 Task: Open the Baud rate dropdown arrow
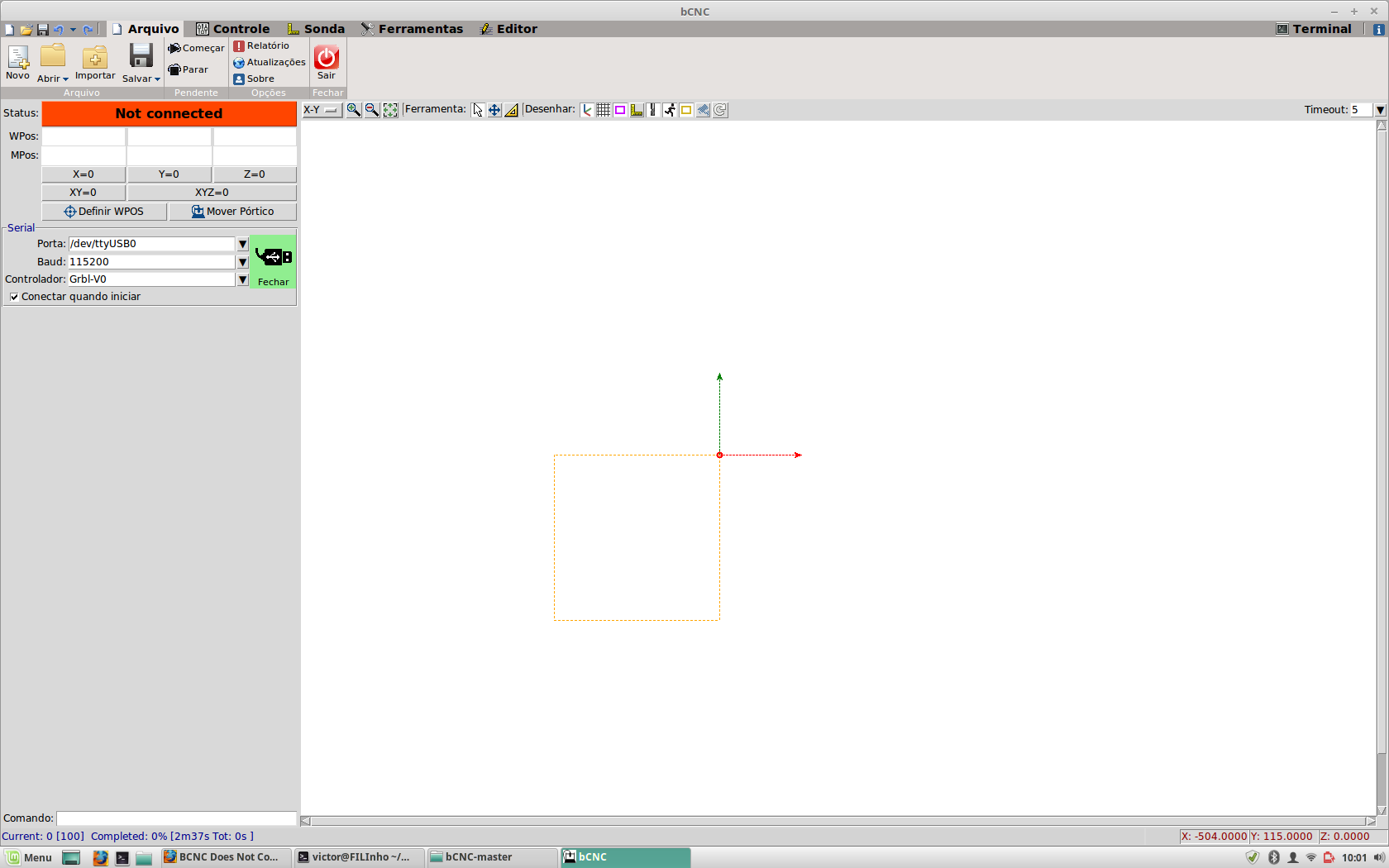tap(242, 262)
